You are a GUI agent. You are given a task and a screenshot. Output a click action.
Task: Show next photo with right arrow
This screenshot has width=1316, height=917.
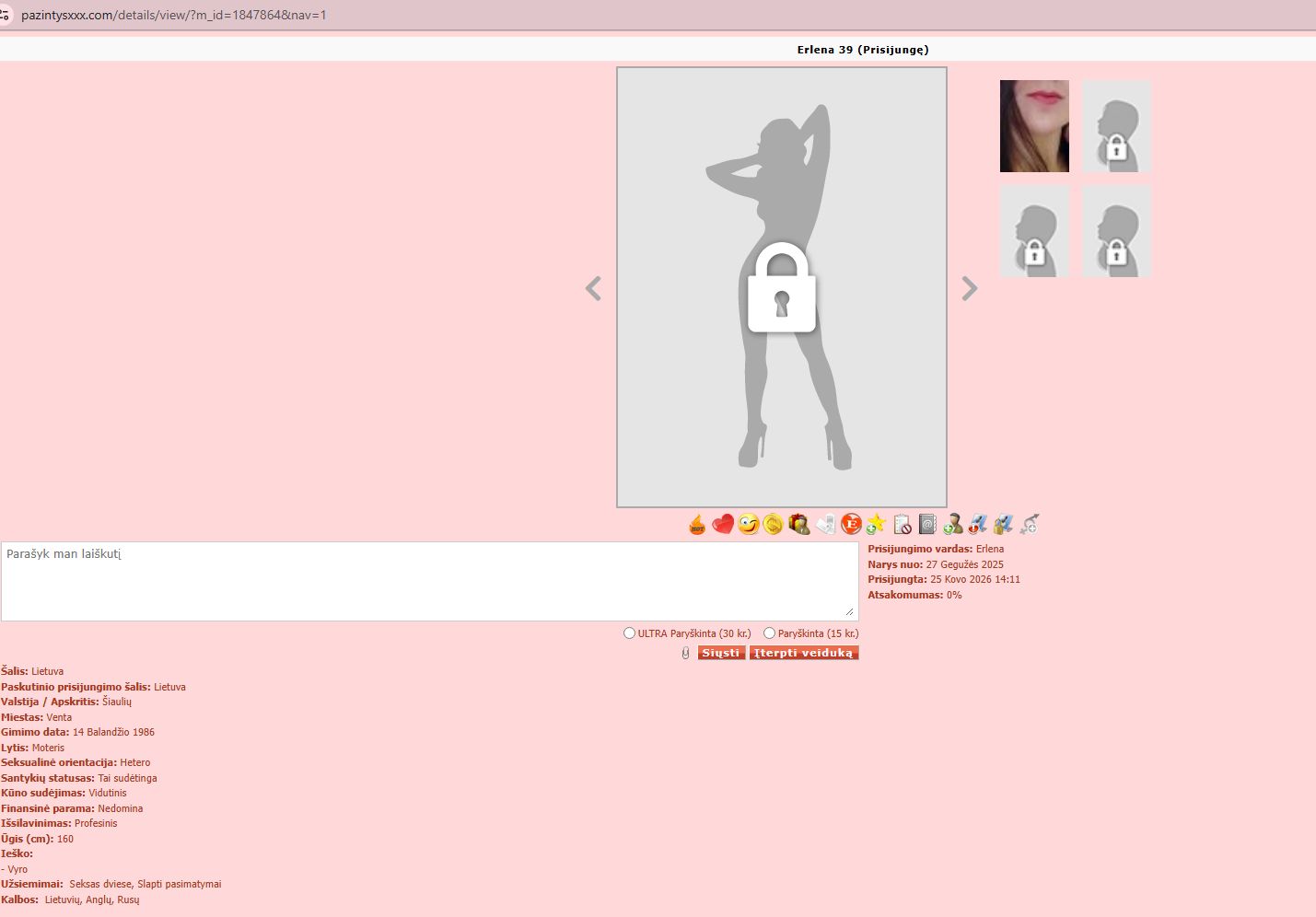click(x=970, y=289)
